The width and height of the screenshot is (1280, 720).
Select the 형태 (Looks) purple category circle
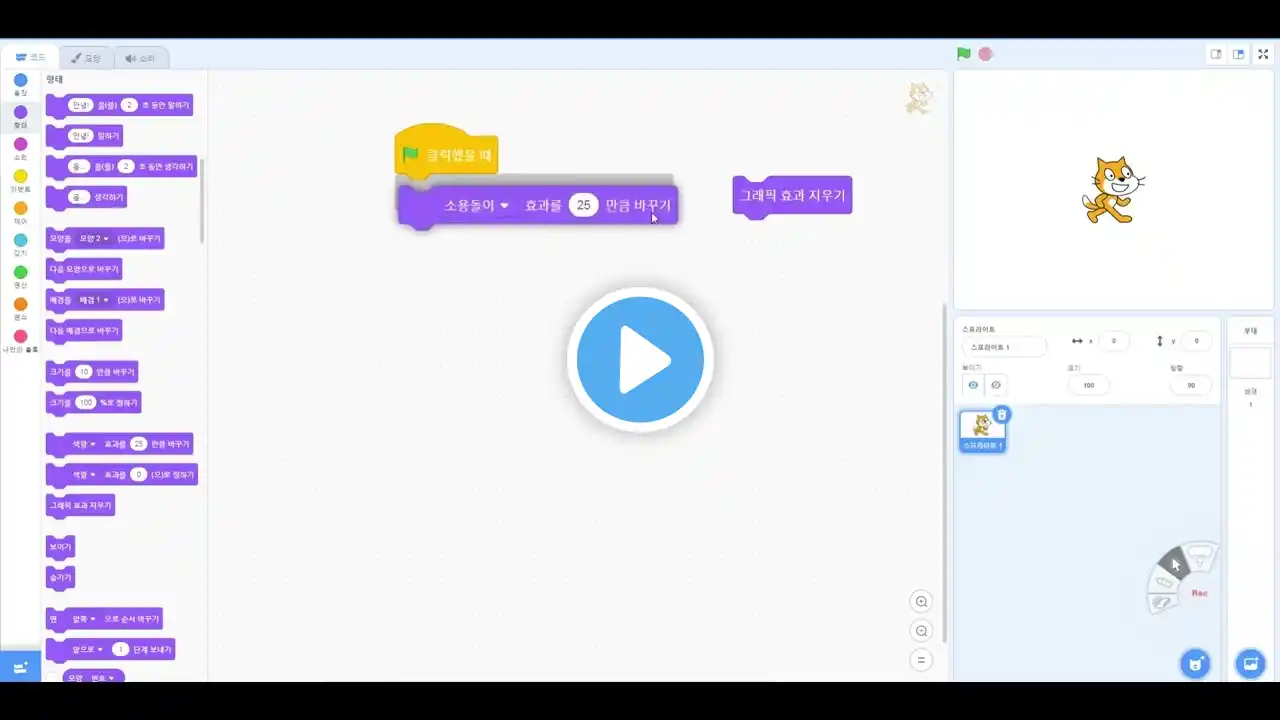[20, 112]
